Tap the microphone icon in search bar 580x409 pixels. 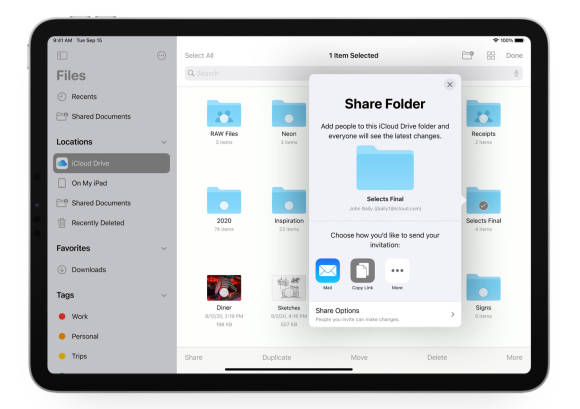click(516, 73)
